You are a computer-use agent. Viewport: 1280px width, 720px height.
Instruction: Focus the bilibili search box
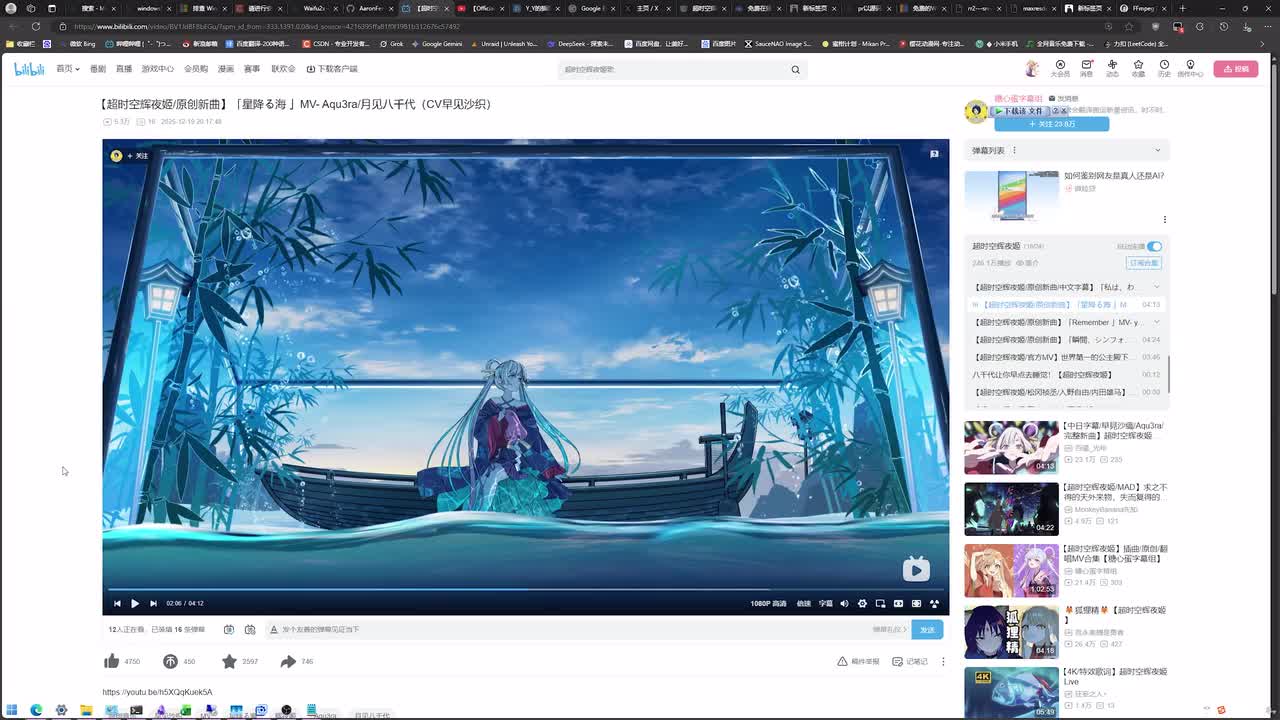(x=674, y=69)
